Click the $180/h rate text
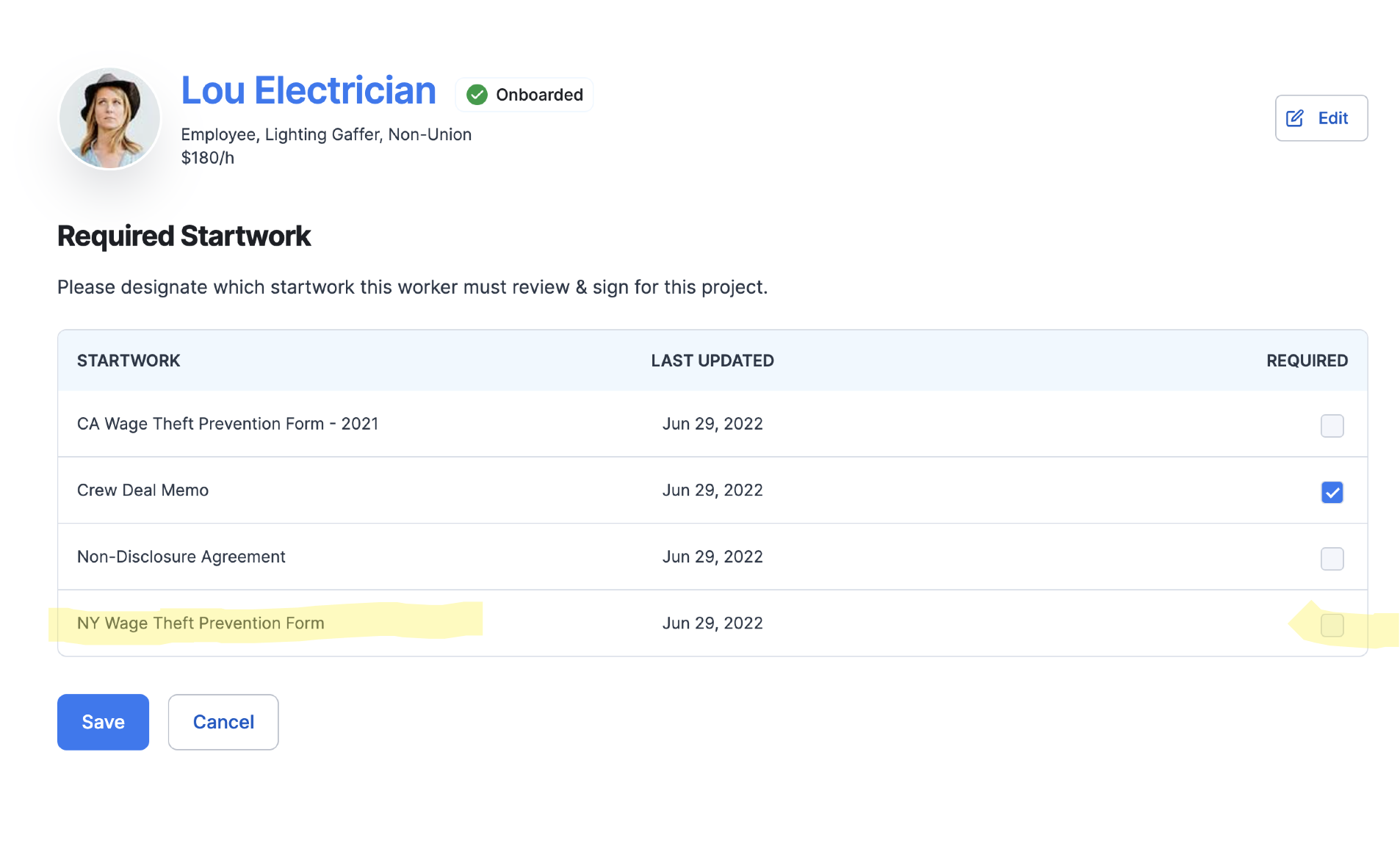Viewport: 1400px width, 868px height. click(x=207, y=158)
